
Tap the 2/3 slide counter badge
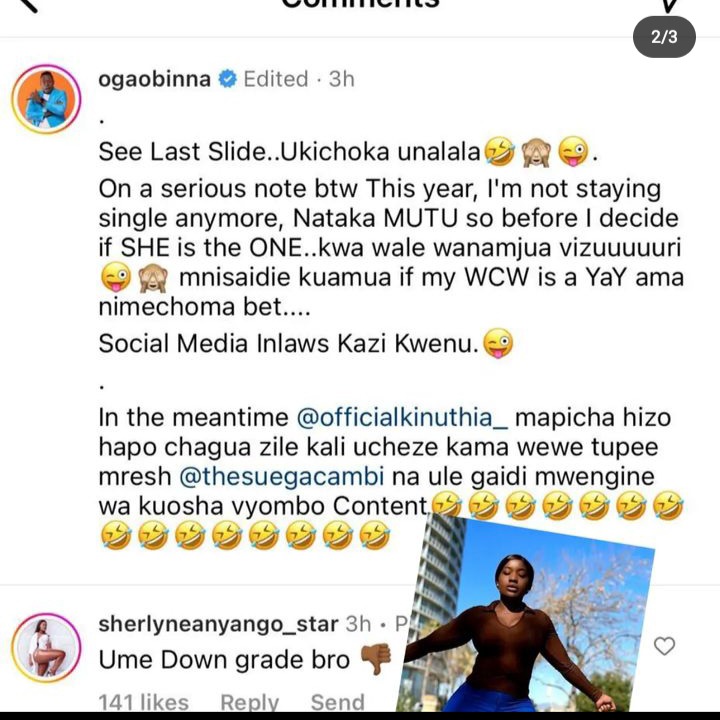coord(664,37)
